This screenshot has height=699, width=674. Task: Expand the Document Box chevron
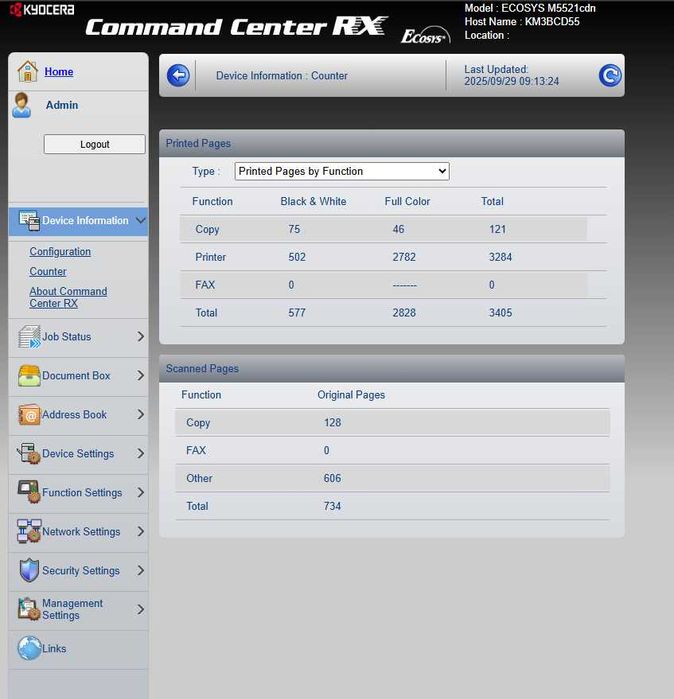[x=141, y=375]
